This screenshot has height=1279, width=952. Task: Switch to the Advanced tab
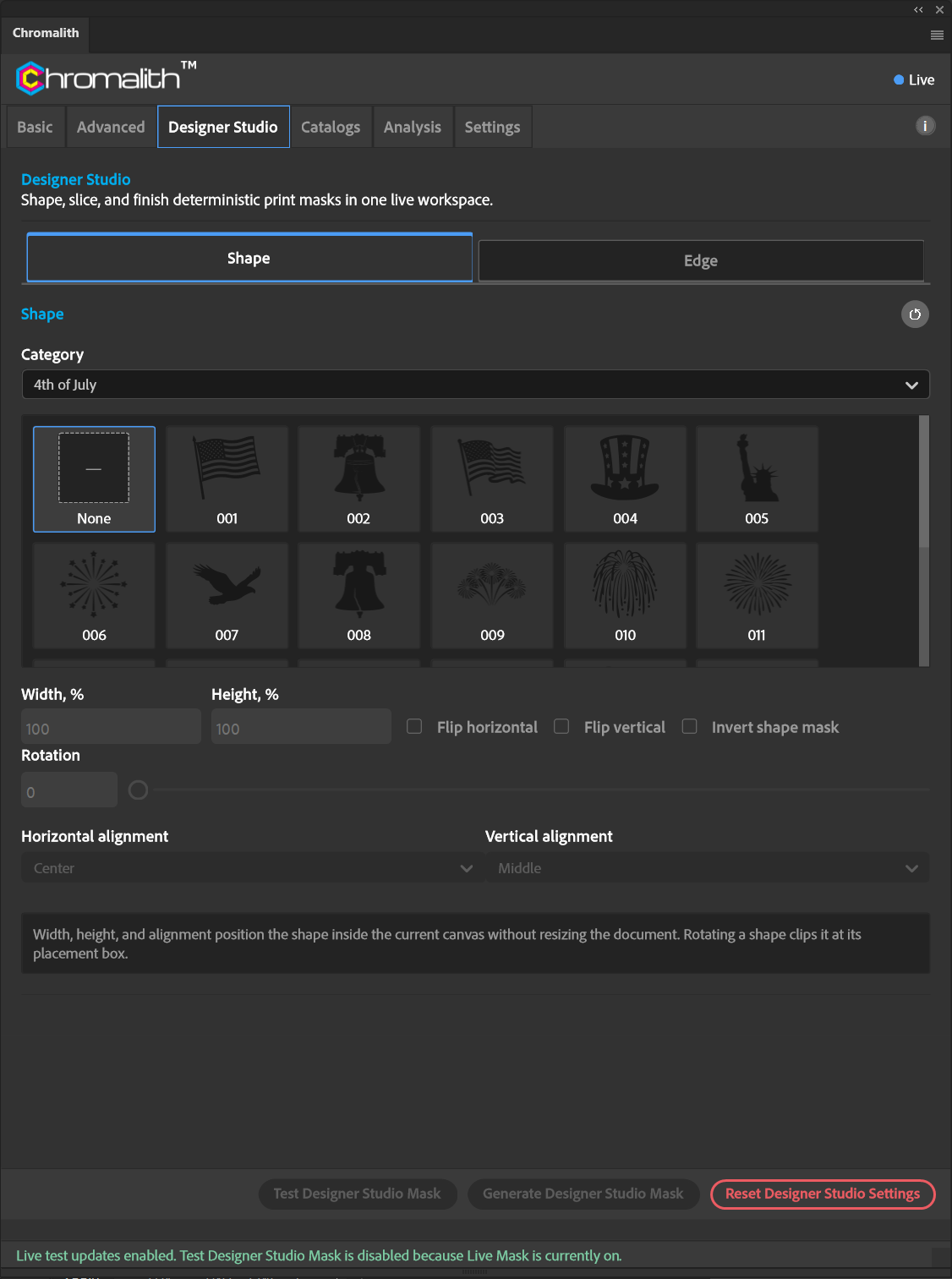[111, 127]
